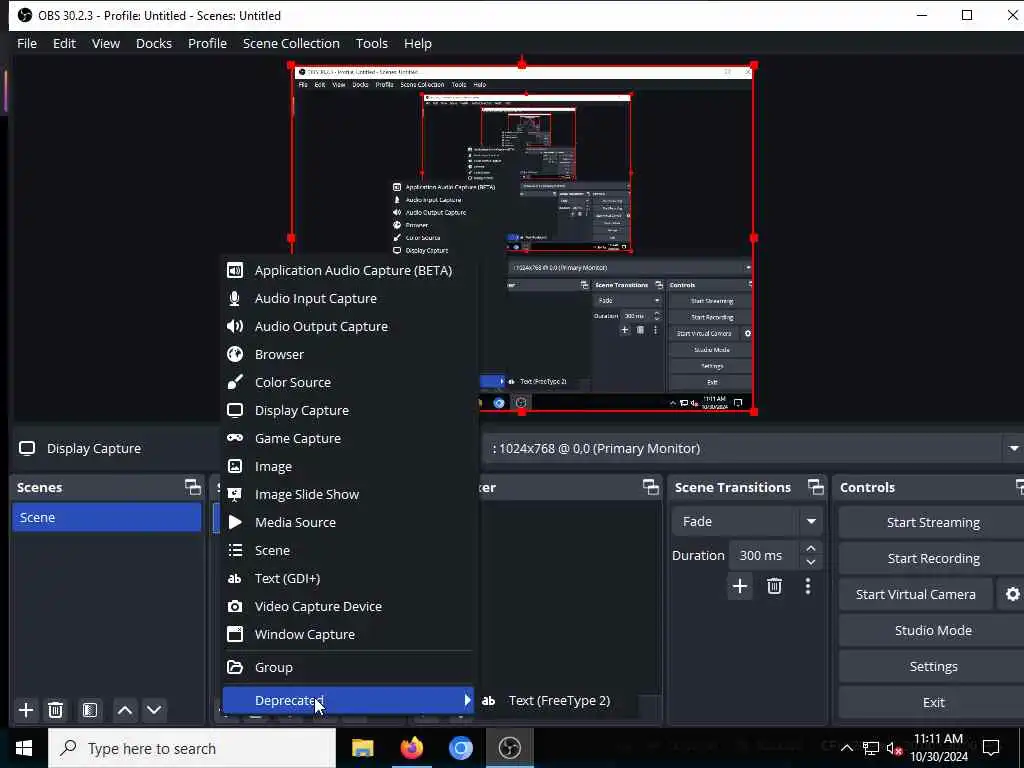The width and height of the screenshot is (1024, 768).
Task: Open the Edit menu
Action: click(x=64, y=43)
